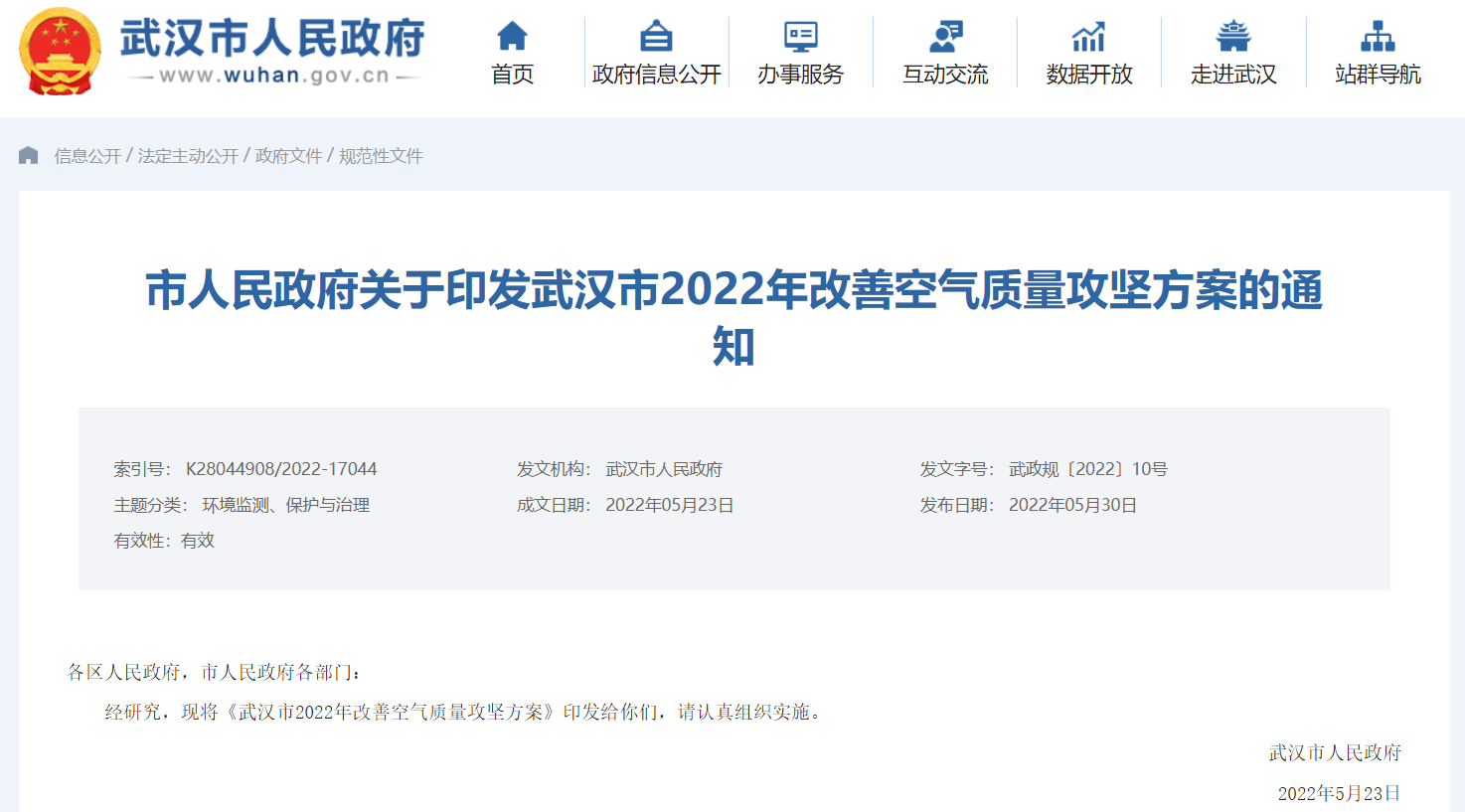Open the 数据开放 menu label

1089,75
